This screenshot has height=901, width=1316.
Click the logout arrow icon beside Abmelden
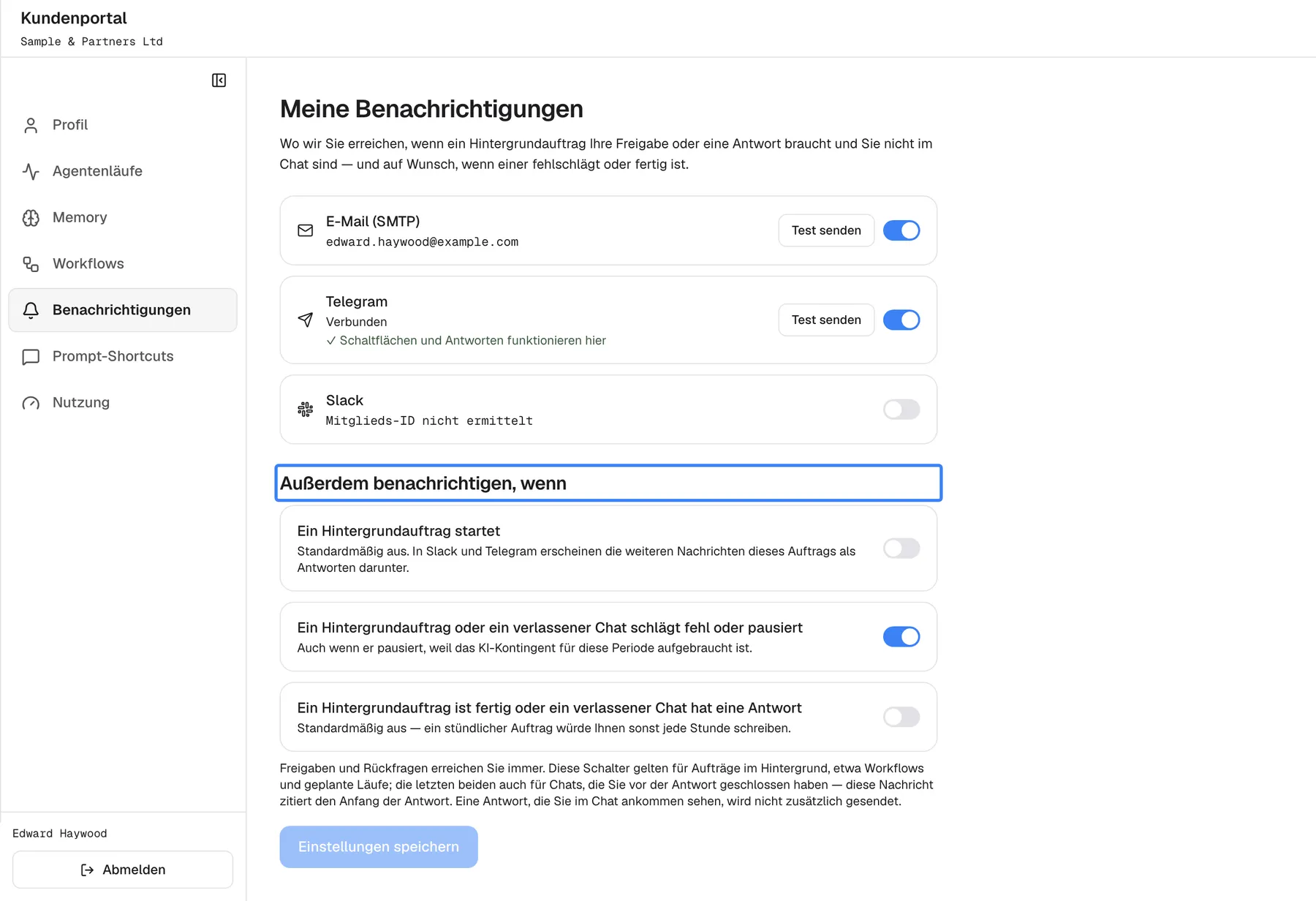pos(87,870)
